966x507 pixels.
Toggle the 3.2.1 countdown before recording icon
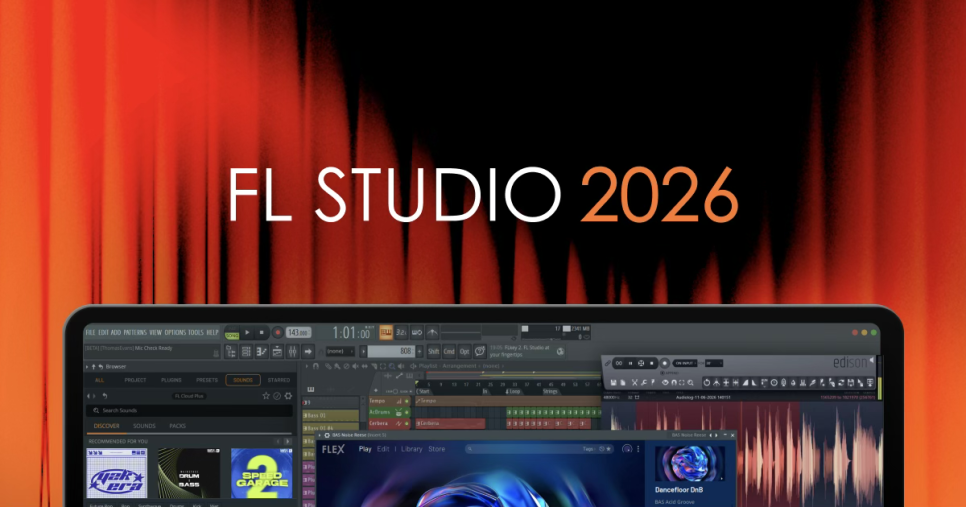tap(401, 333)
